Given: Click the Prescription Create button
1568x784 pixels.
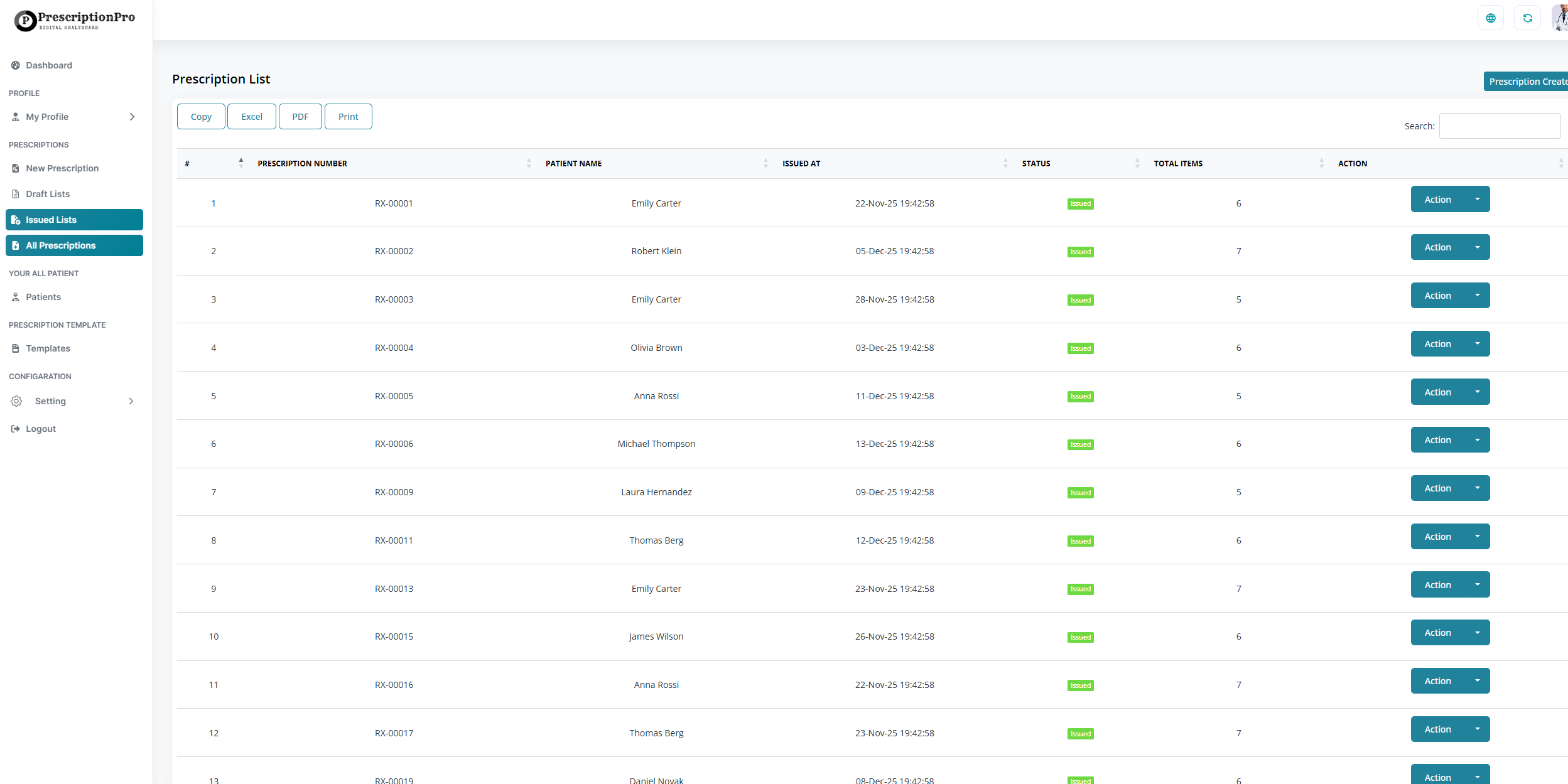Looking at the screenshot, I should (x=1527, y=82).
